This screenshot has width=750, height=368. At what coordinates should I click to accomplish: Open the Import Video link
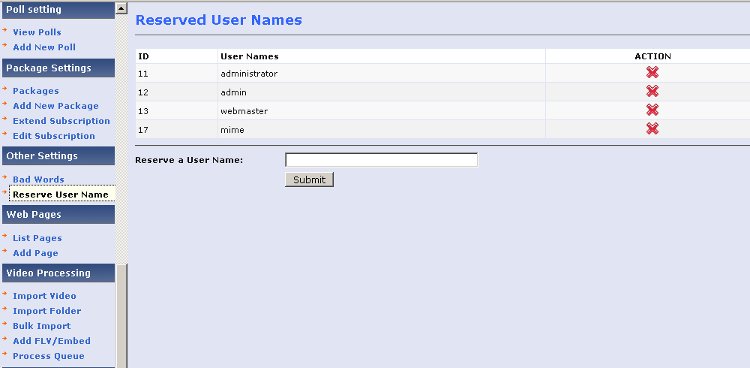pos(44,296)
